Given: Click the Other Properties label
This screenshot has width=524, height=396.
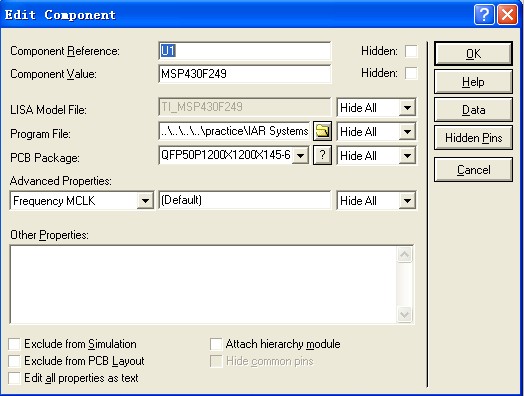Looking at the screenshot, I should coord(49,235).
